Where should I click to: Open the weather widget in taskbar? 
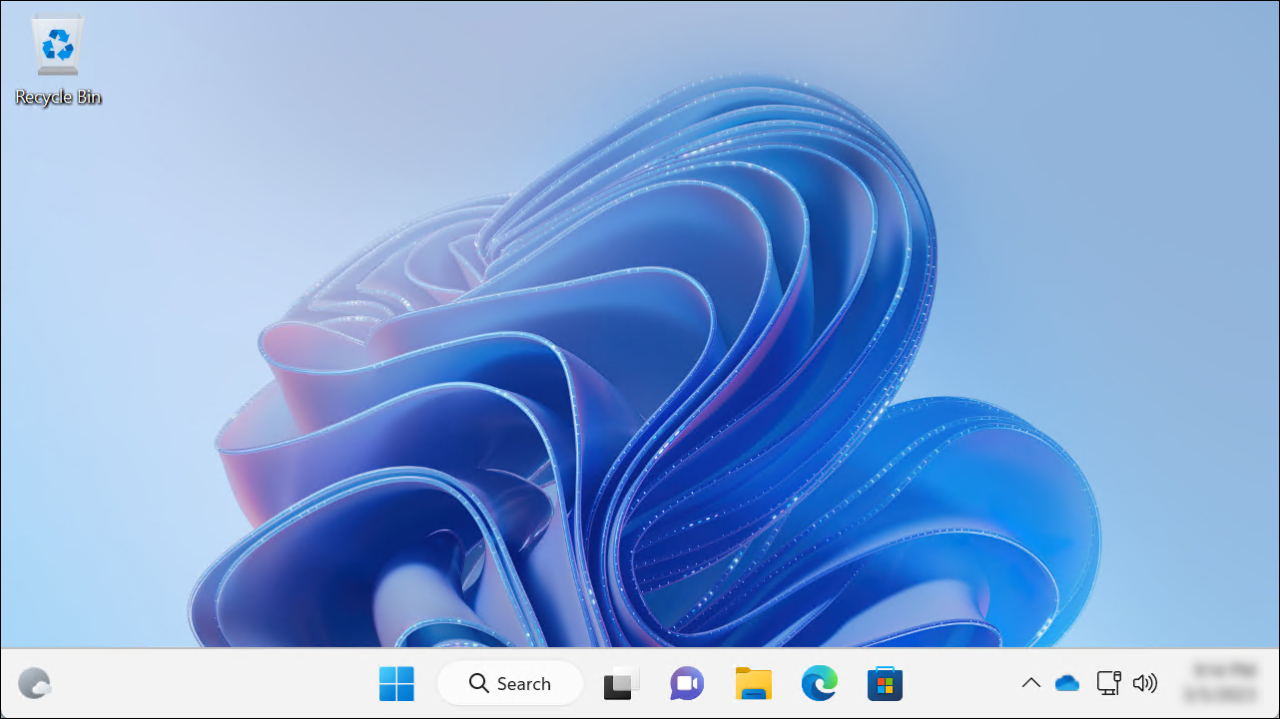point(35,683)
